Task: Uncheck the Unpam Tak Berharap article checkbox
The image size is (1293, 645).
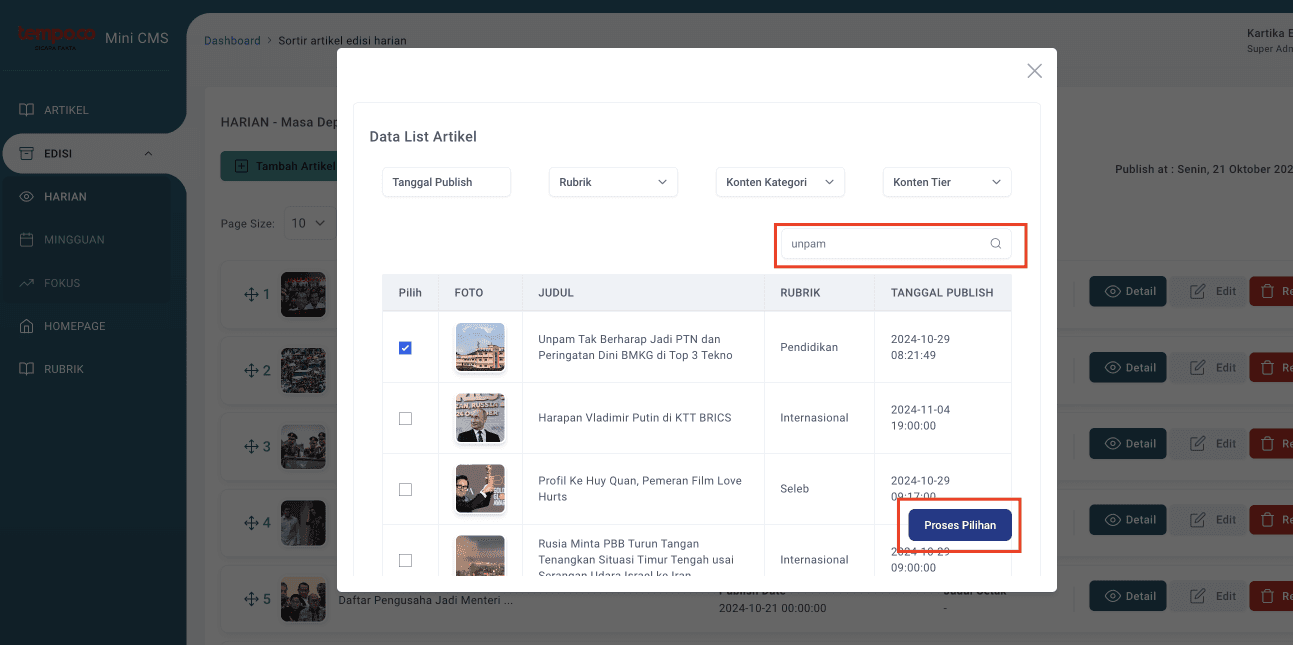Action: 405,348
